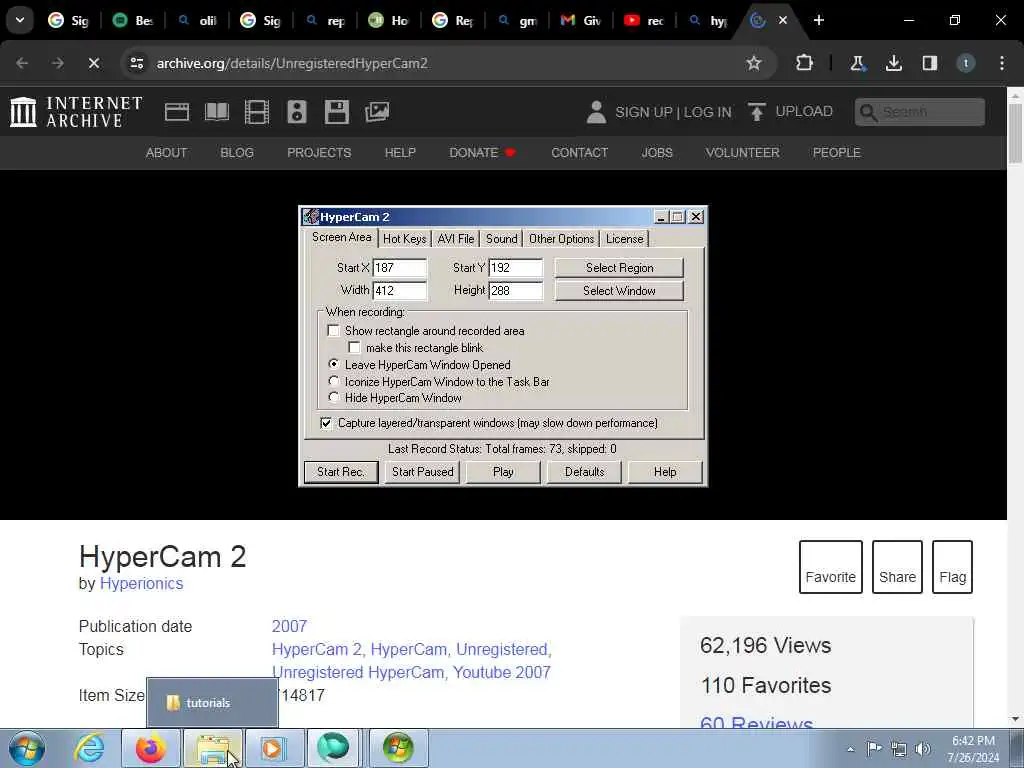Image resolution: width=1024 pixels, height=768 pixels.
Task: Click the 2007 publication date link
Action: pyautogui.click(x=289, y=626)
